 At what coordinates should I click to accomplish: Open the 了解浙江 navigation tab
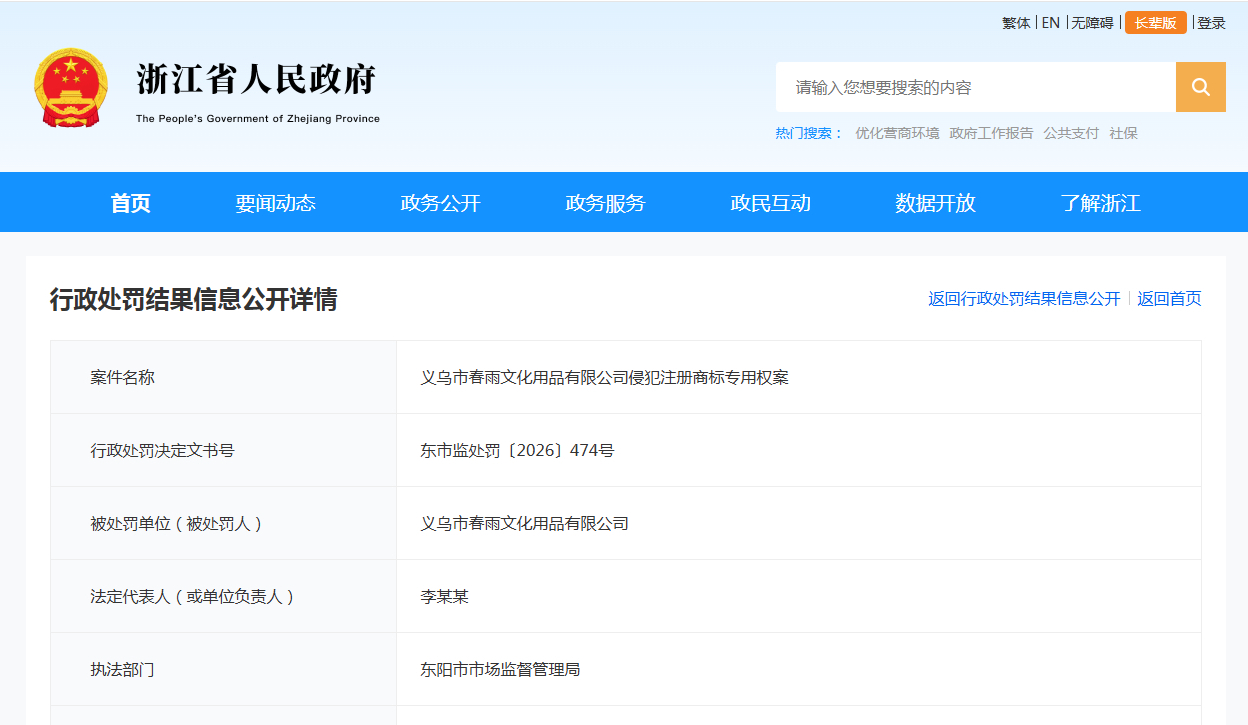point(1100,203)
